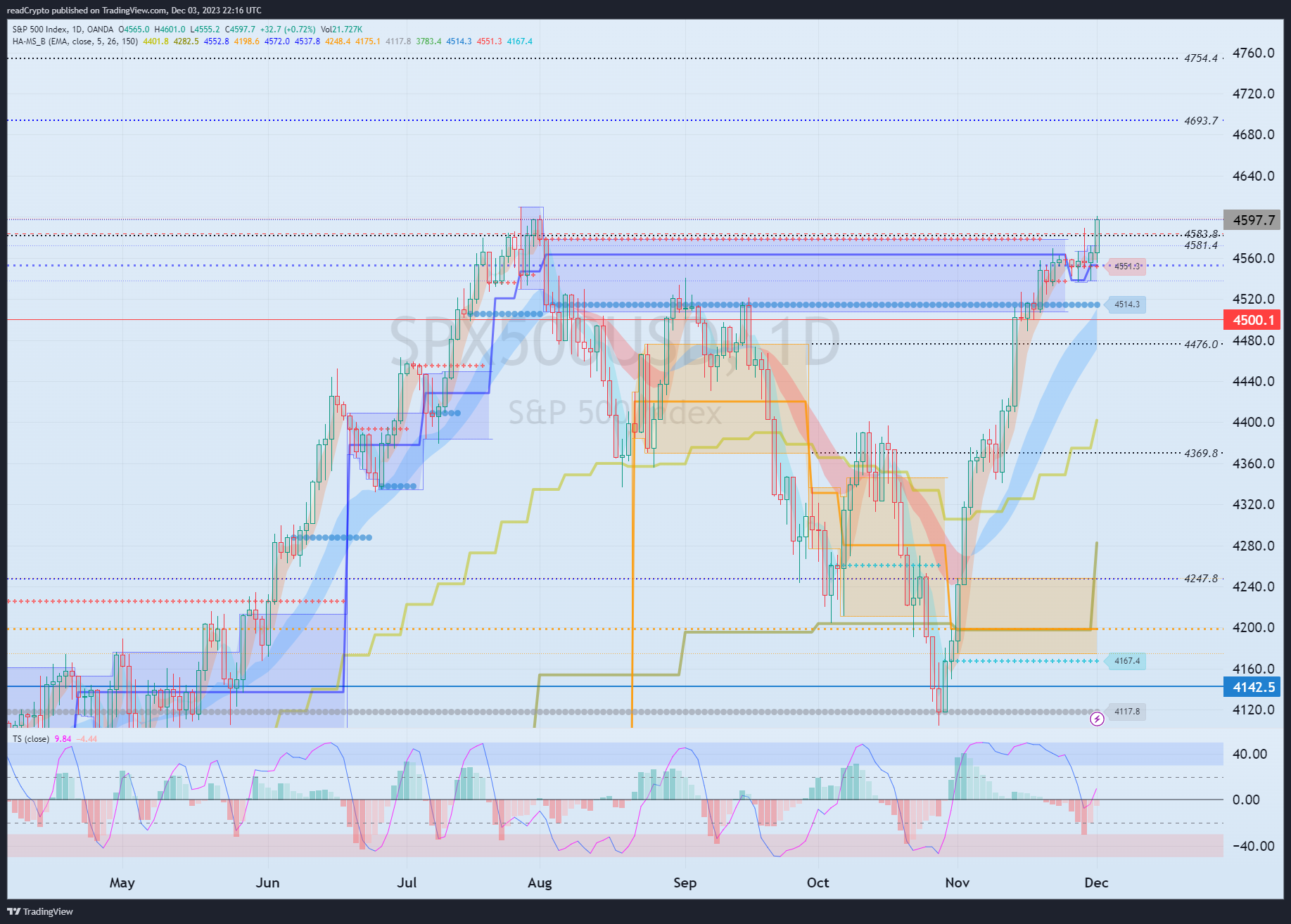Click the low value L4555.2

point(205,30)
